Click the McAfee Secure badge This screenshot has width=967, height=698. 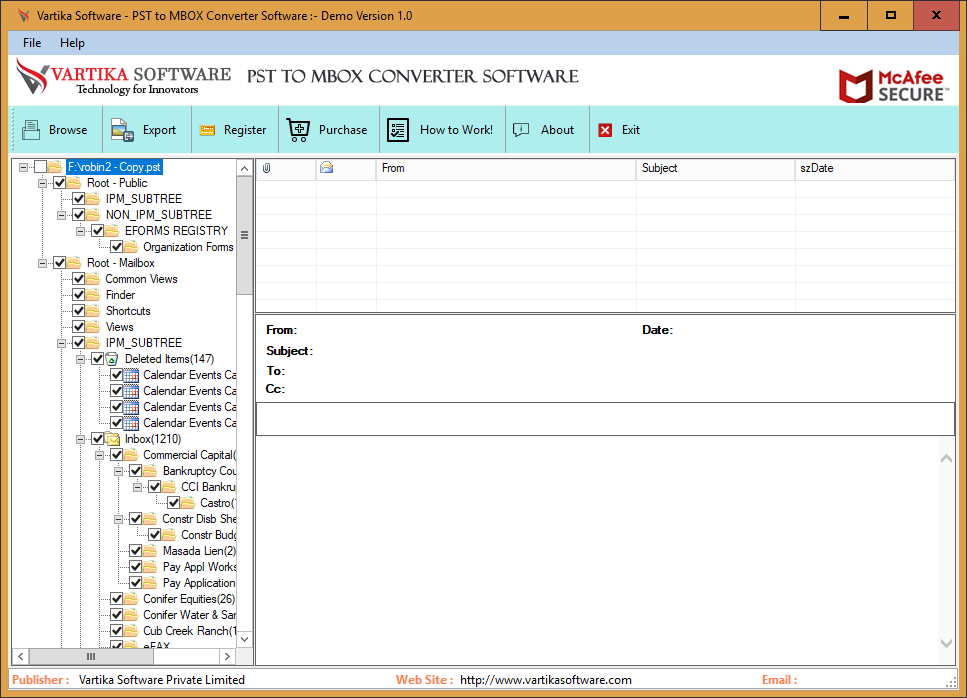click(894, 86)
